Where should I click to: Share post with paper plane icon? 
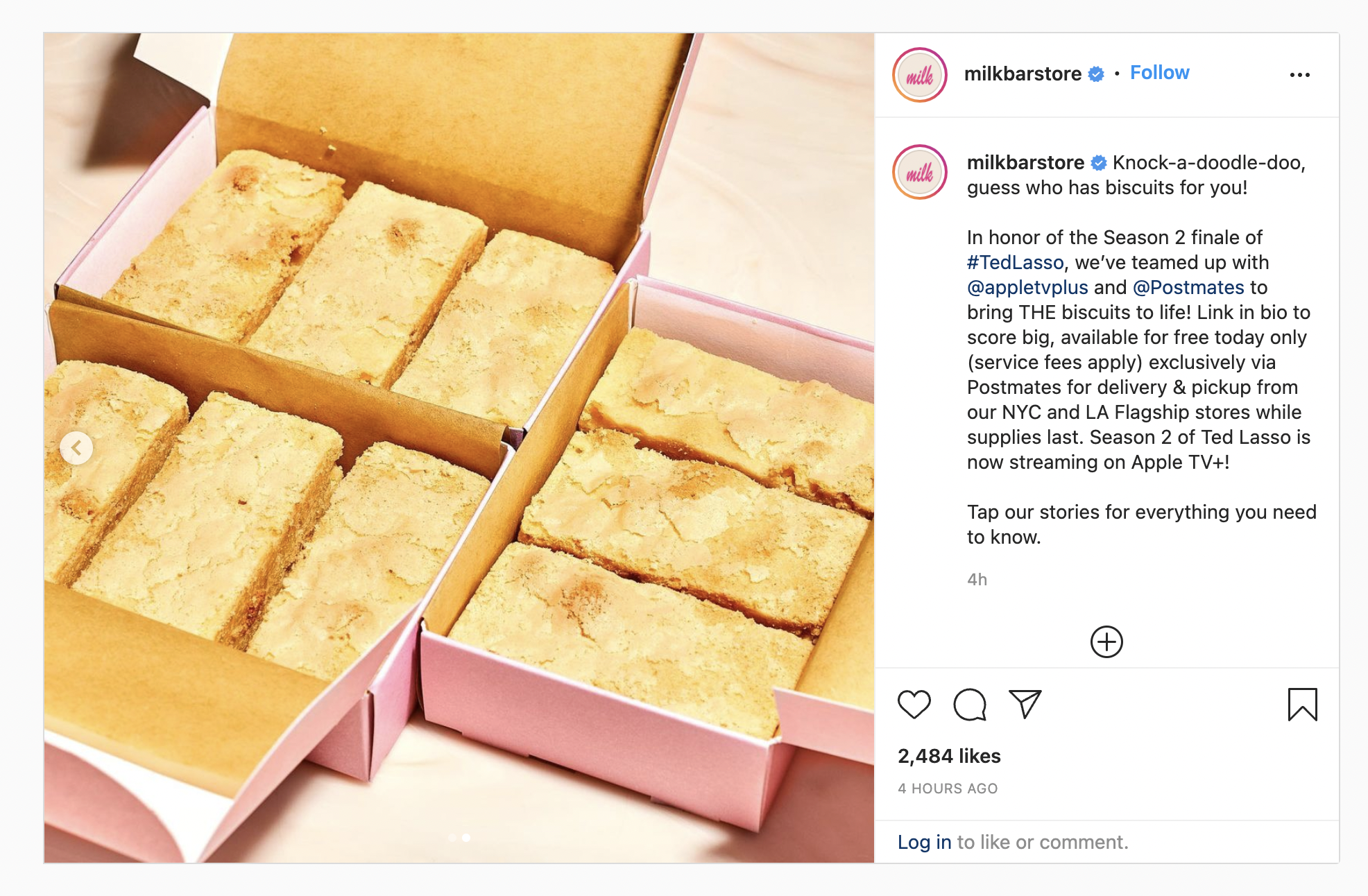[x=1025, y=704]
